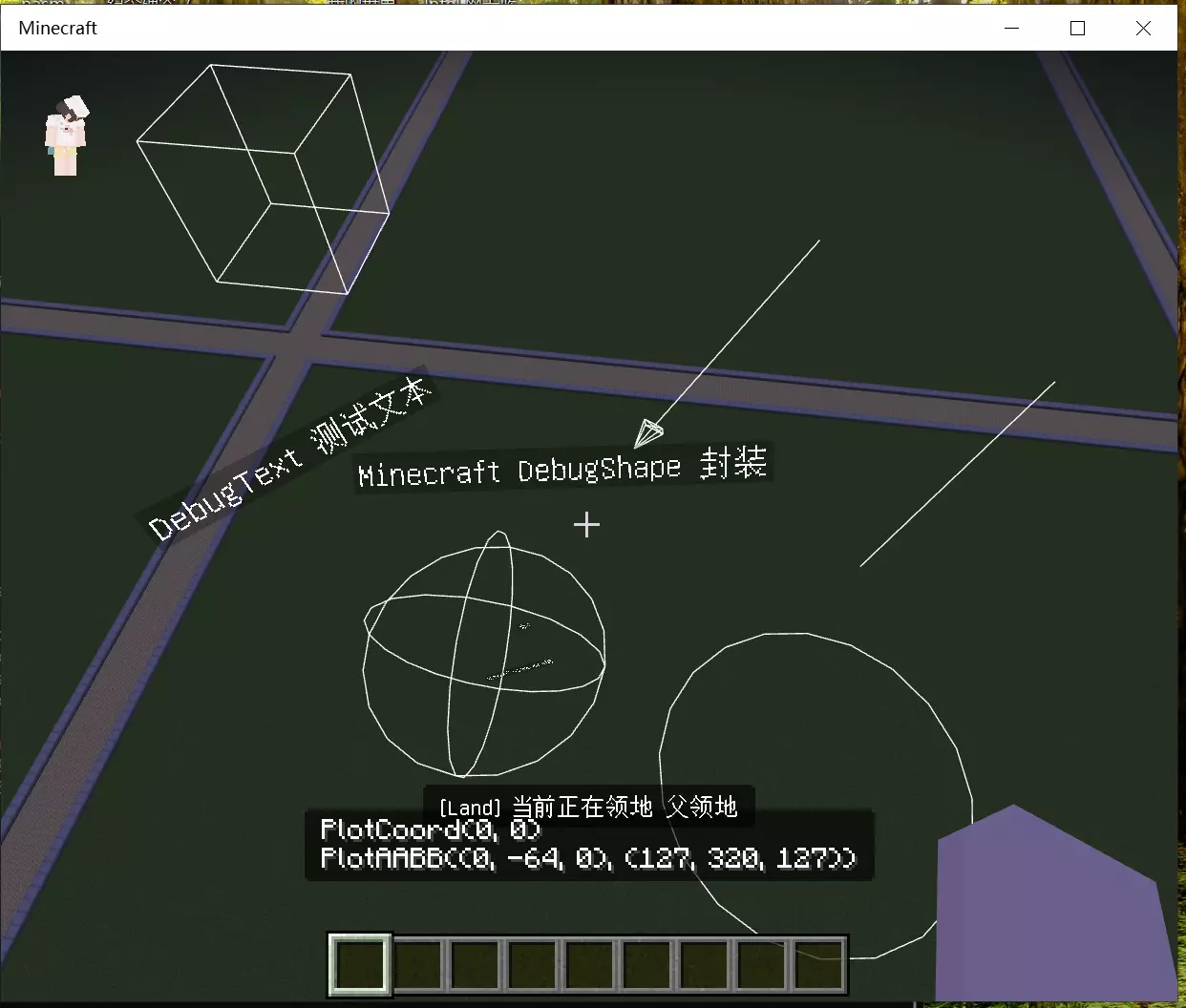Viewport: 1186px width, 1008px height.
Task: Click the PlotAABB coordinates line
Action: tap(588, 858)
